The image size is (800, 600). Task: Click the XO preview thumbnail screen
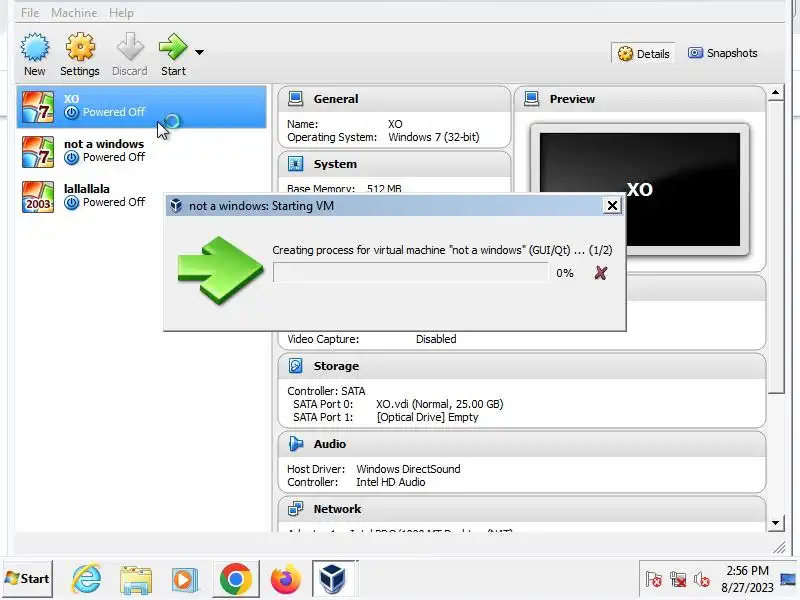pyautogui.click(x=640, y=190)
